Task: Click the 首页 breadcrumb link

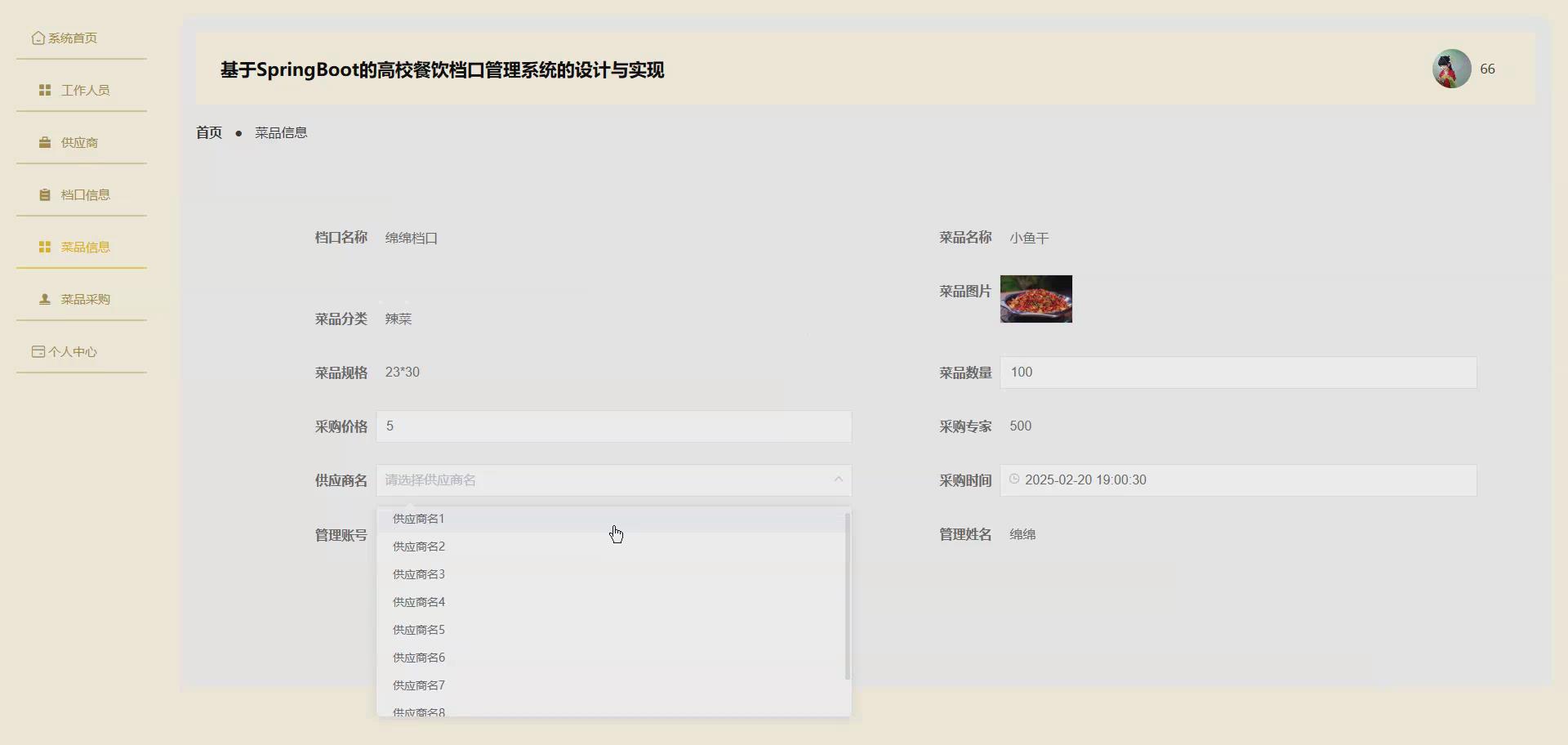Action: pos(209,132)
